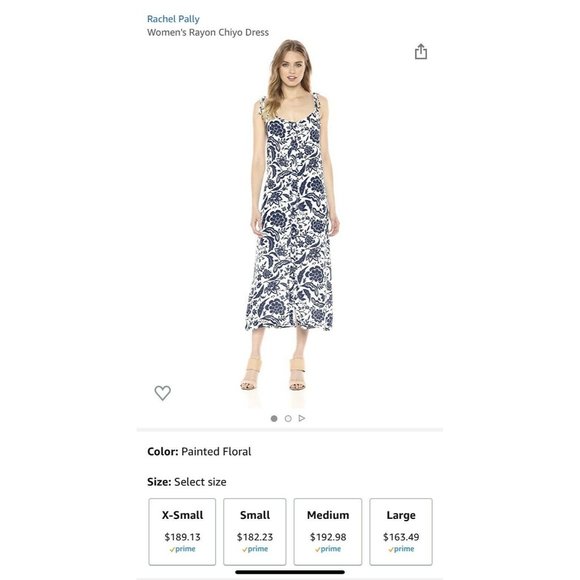Play product video via triangle icon
Viewport: 580px width, 580px height.
click(302, 418)
